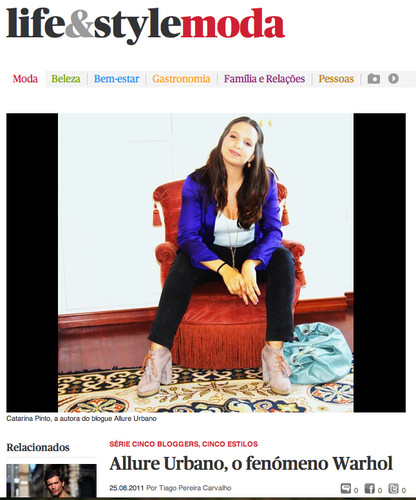Image resolution: width=416 pixels, height=500 pixels.
Task: Click the photo caption about Allure Urbano
Action: 81,418
